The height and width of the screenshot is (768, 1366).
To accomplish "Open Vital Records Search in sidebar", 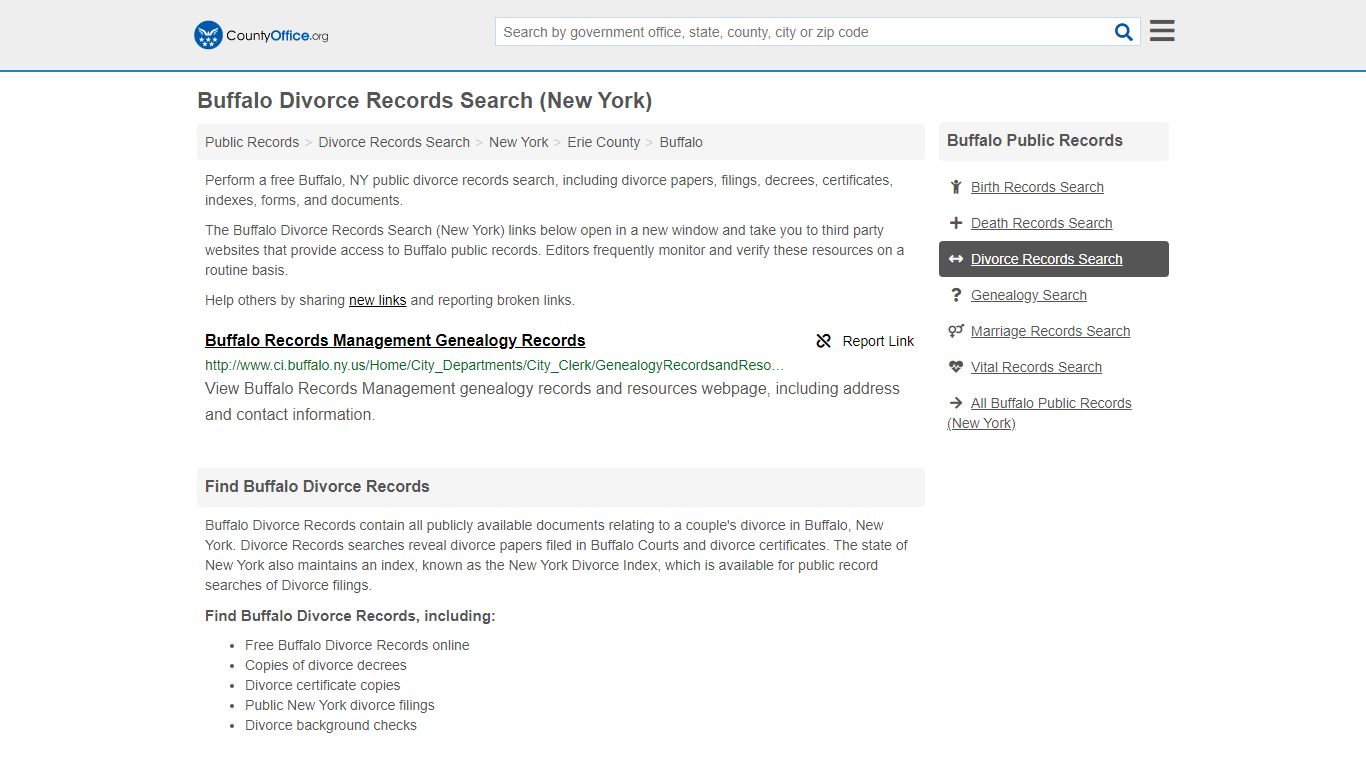I will (1036, 367).
